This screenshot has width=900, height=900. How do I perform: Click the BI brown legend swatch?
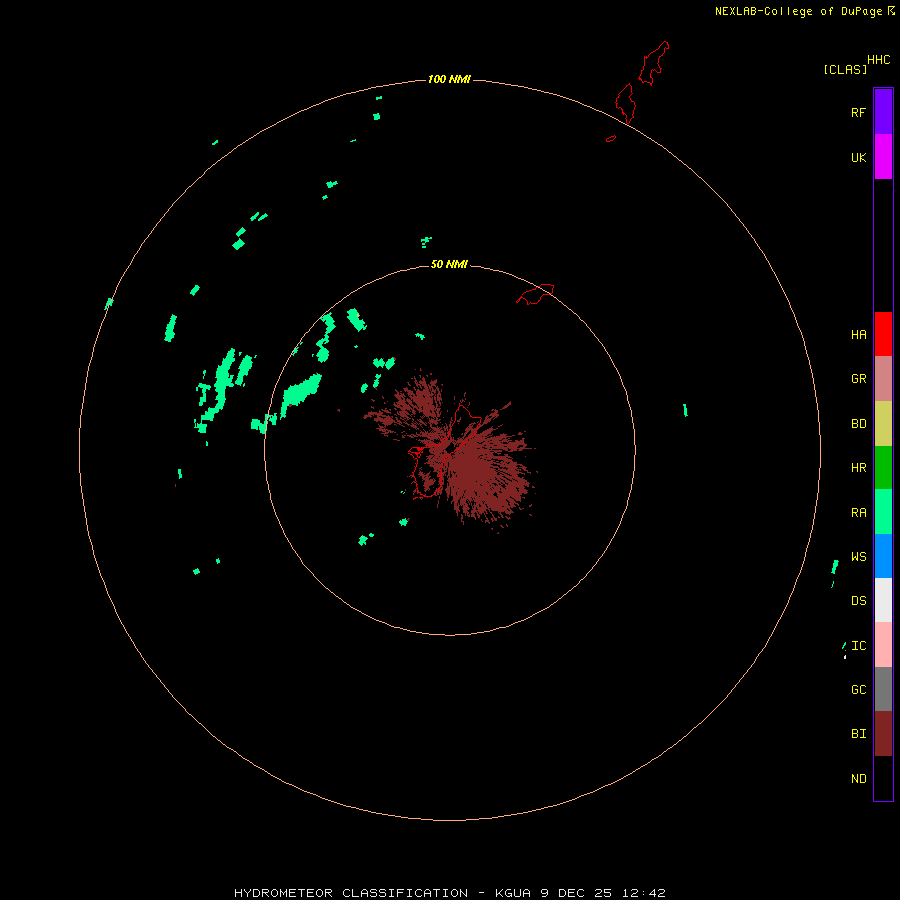(883, 733)
